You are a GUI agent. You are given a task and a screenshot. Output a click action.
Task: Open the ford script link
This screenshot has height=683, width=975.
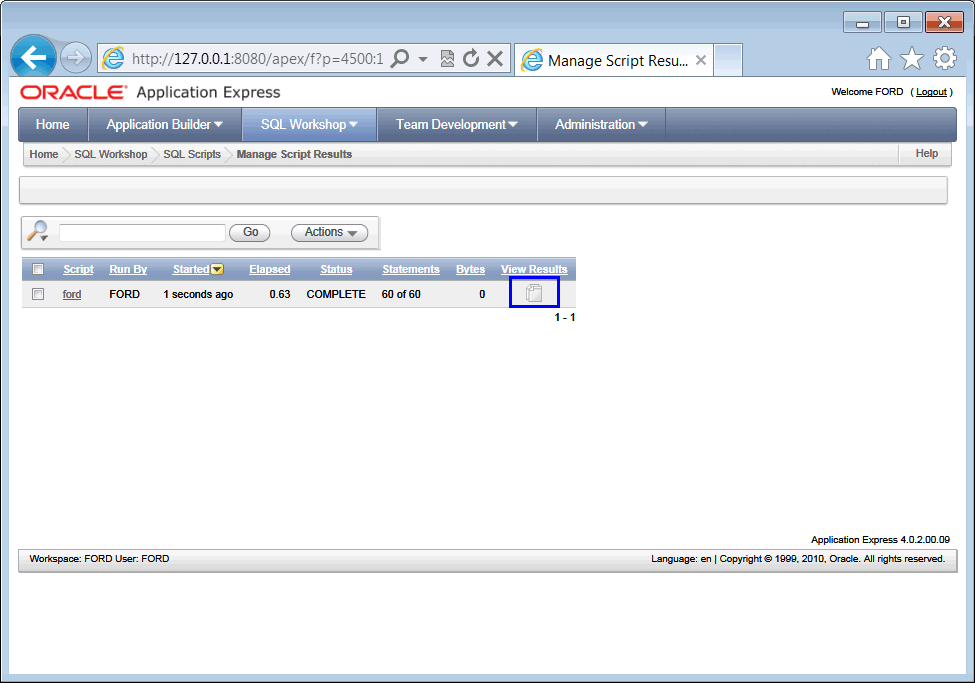click(x=72, y=294)
